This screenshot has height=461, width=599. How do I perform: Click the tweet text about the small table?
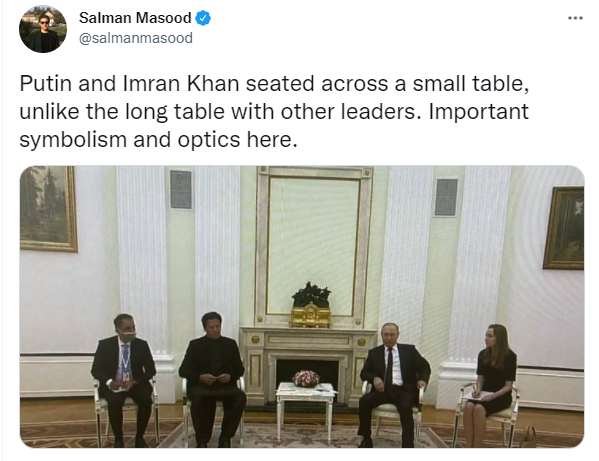tap(274, 111)
